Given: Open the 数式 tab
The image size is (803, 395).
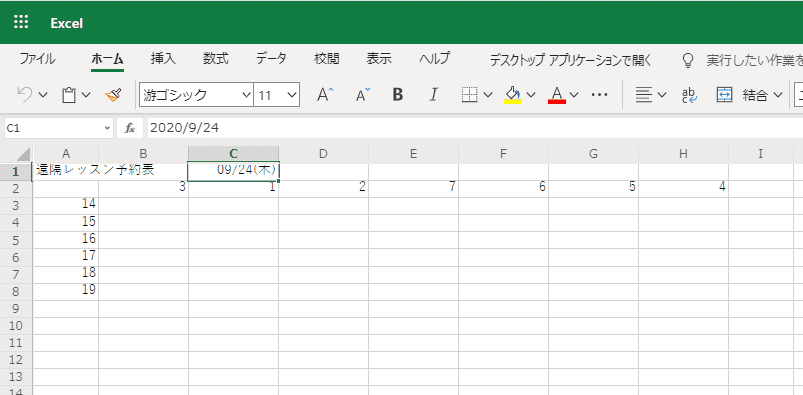Looking at the screenshot, I should (x=216, y=59).
